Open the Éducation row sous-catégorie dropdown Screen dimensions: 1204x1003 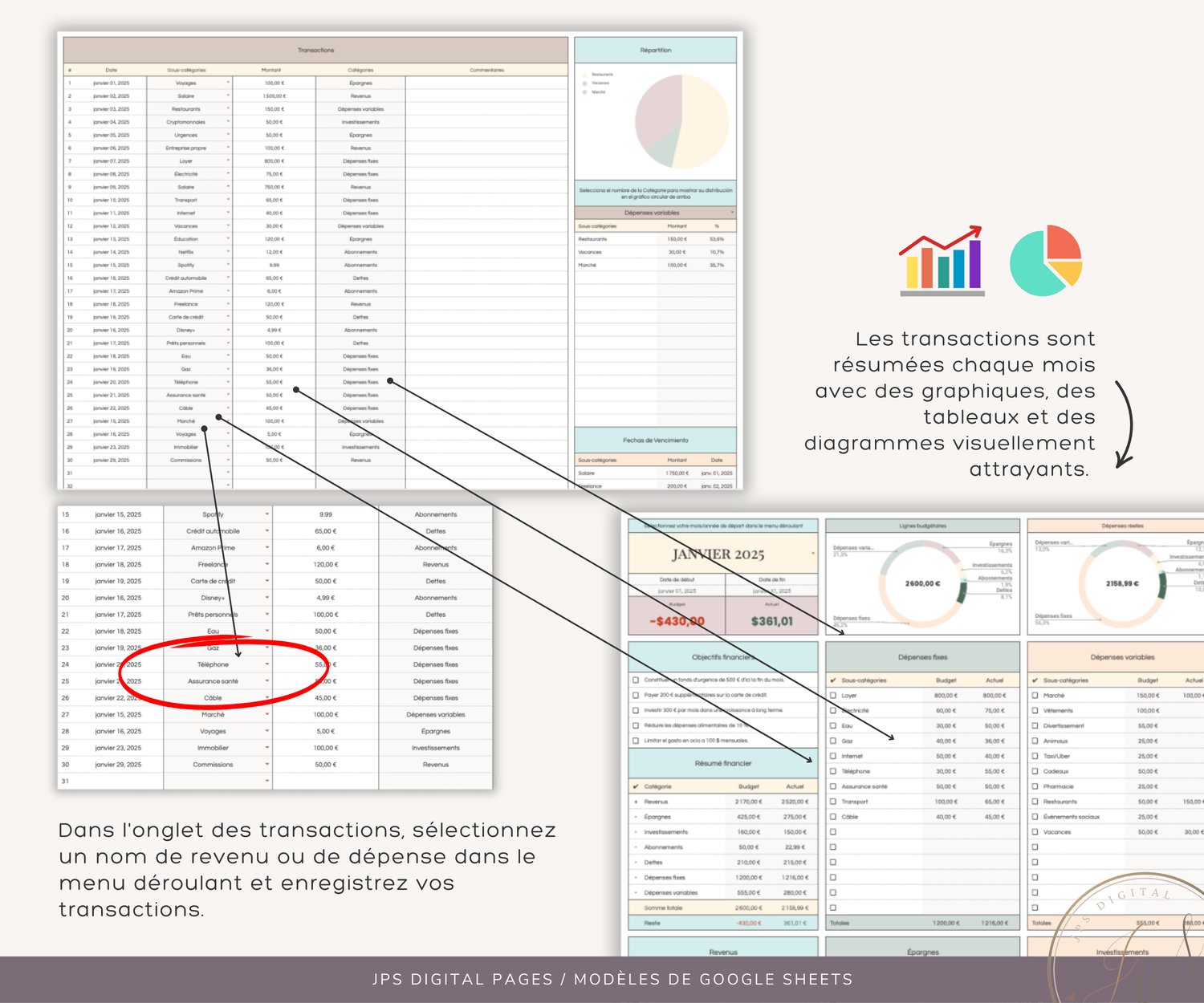(228, 239)
